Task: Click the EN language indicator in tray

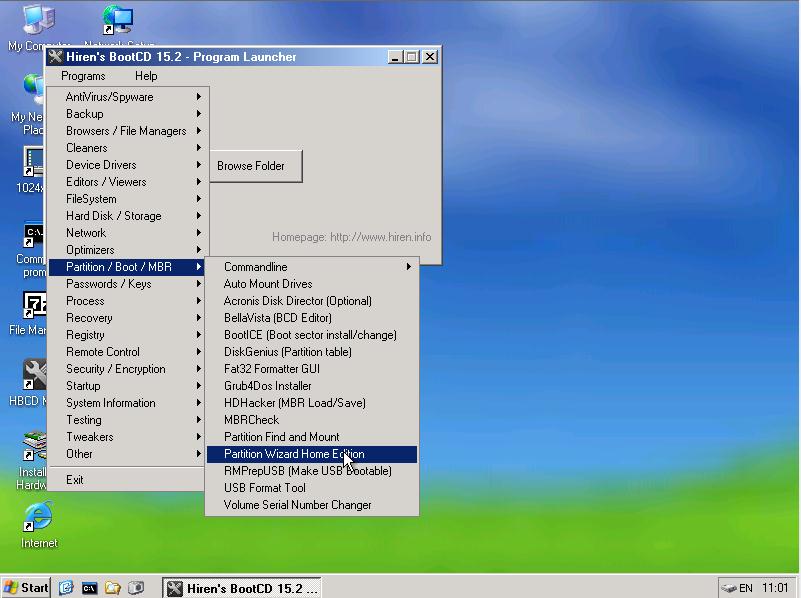Action: [746, 588]
